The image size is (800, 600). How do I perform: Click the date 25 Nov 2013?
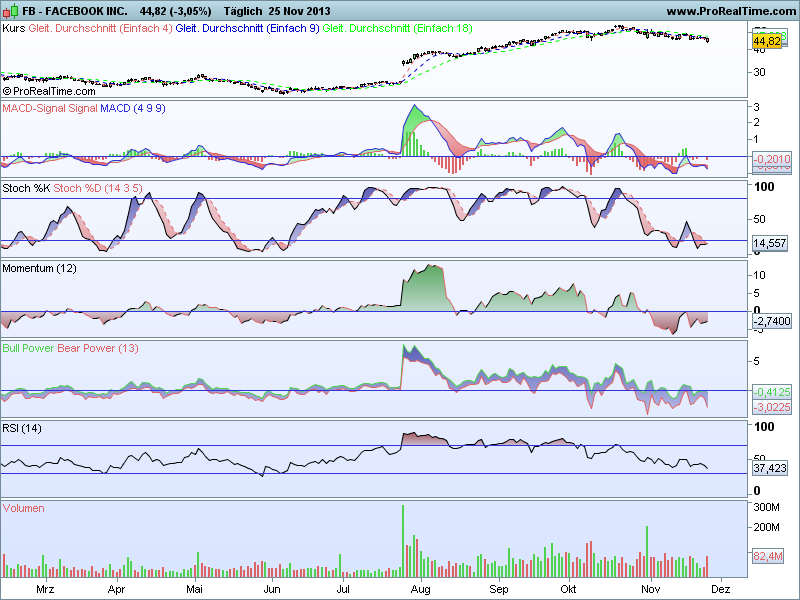click(x=298, y=11)
